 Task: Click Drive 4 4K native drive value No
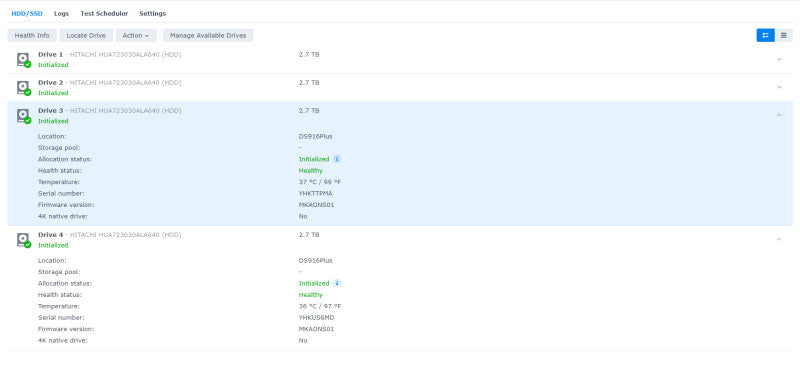(x=303, y=340)
